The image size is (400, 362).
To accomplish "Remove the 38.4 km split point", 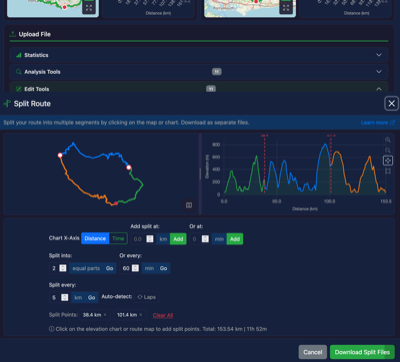I will 105,315.
